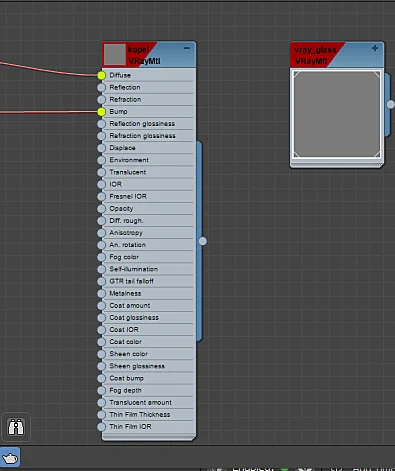Select the Self-illumination slot label
Image resolution: width=395 pixels, height=471 pixels.
134,269
